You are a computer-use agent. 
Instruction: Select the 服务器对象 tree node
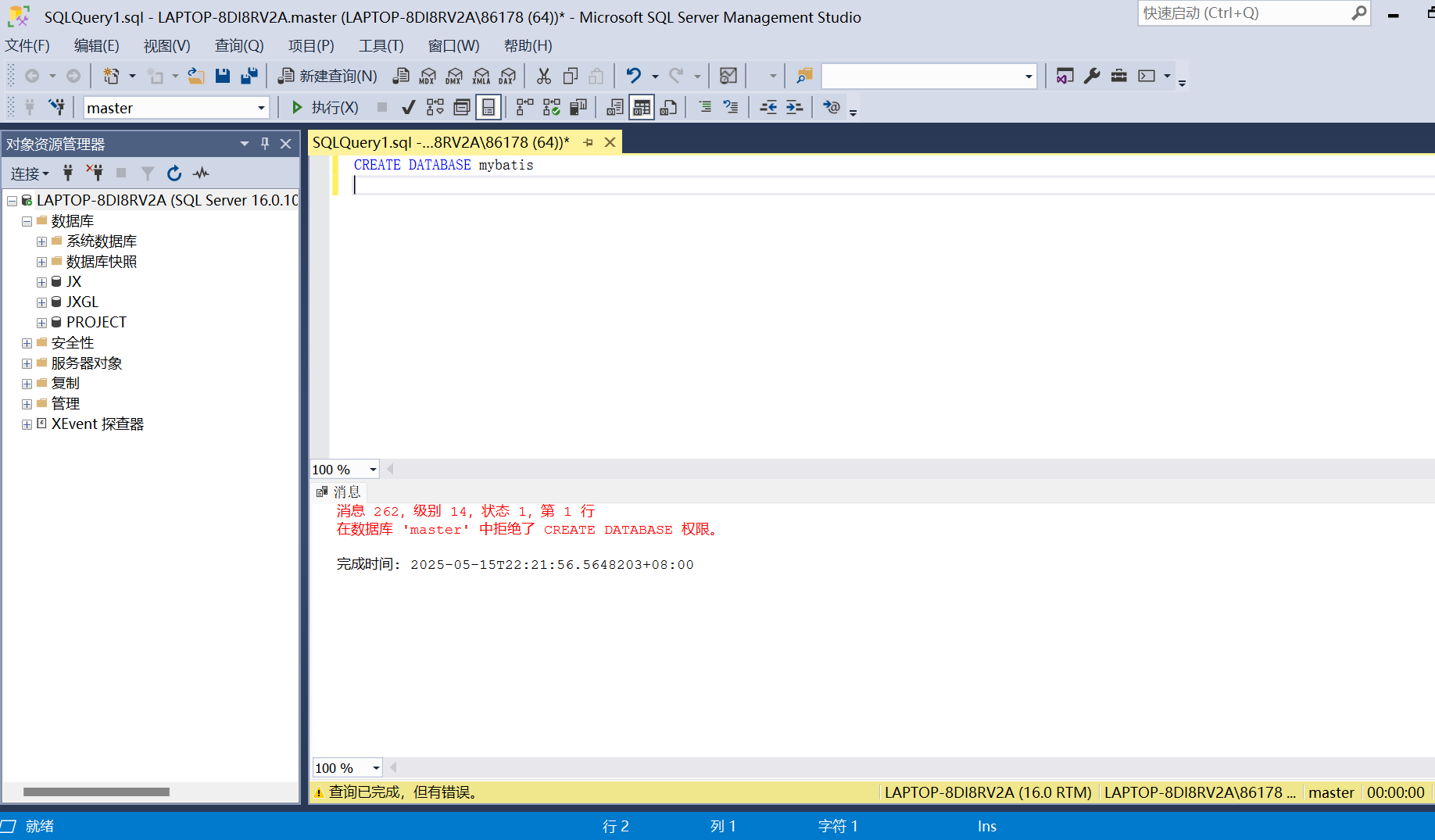tap(87, 363)
